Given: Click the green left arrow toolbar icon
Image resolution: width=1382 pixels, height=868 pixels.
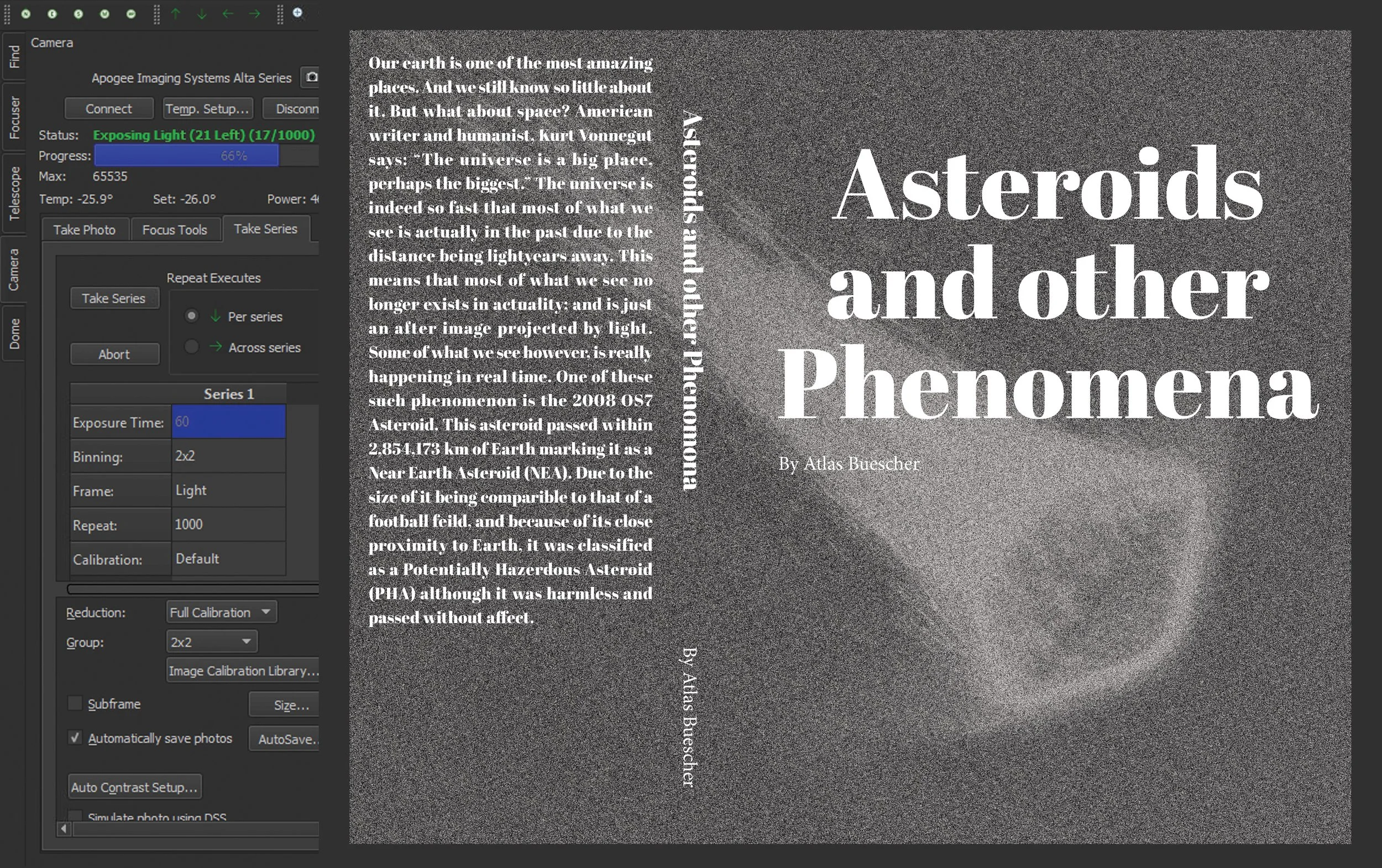Looking at the screenshot, I should [x=228, y=13].
